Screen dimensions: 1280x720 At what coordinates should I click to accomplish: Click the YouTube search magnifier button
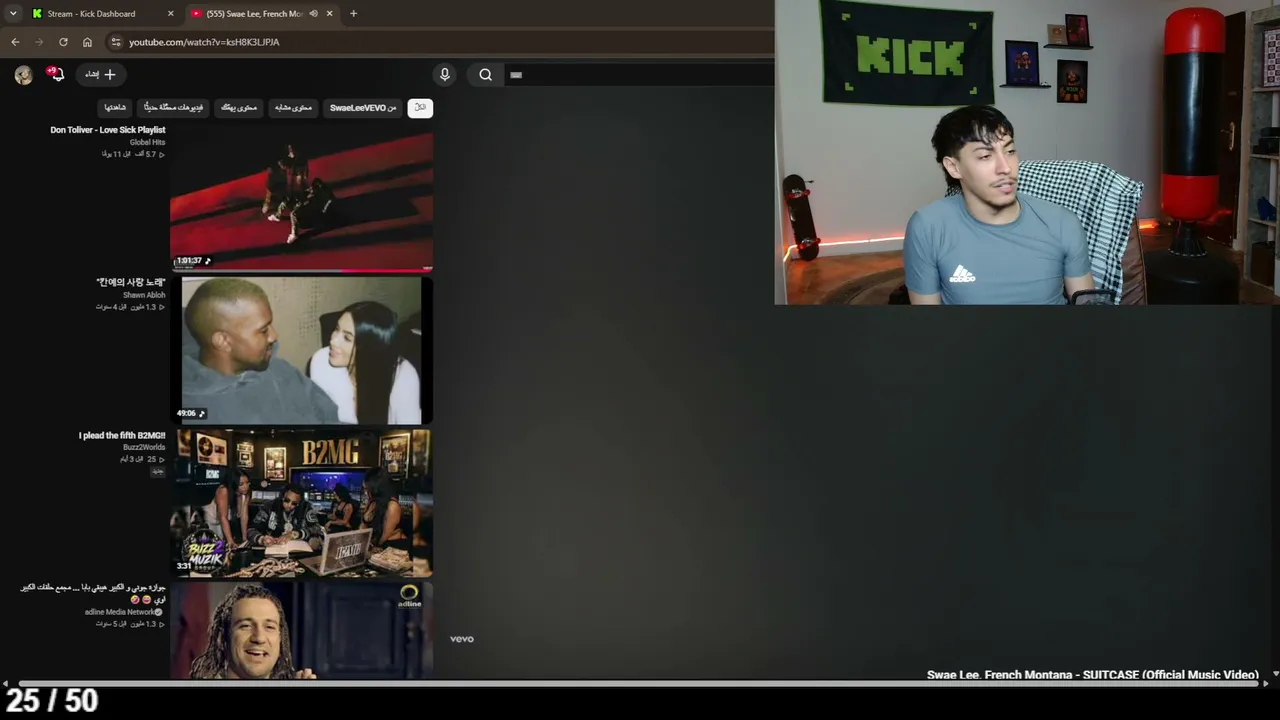(x=485, y=74)
